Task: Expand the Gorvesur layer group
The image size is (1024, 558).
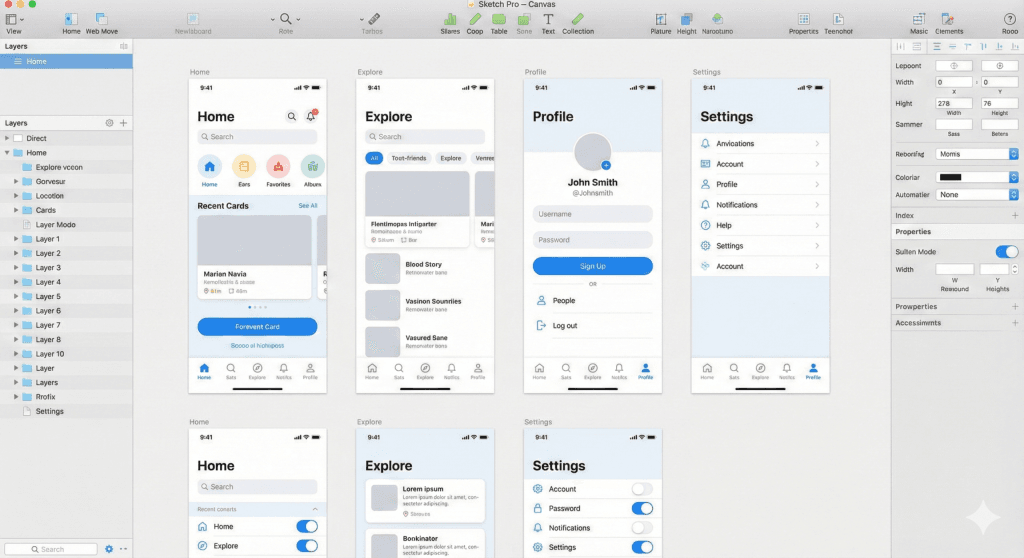Action: (x=16, y=182)
